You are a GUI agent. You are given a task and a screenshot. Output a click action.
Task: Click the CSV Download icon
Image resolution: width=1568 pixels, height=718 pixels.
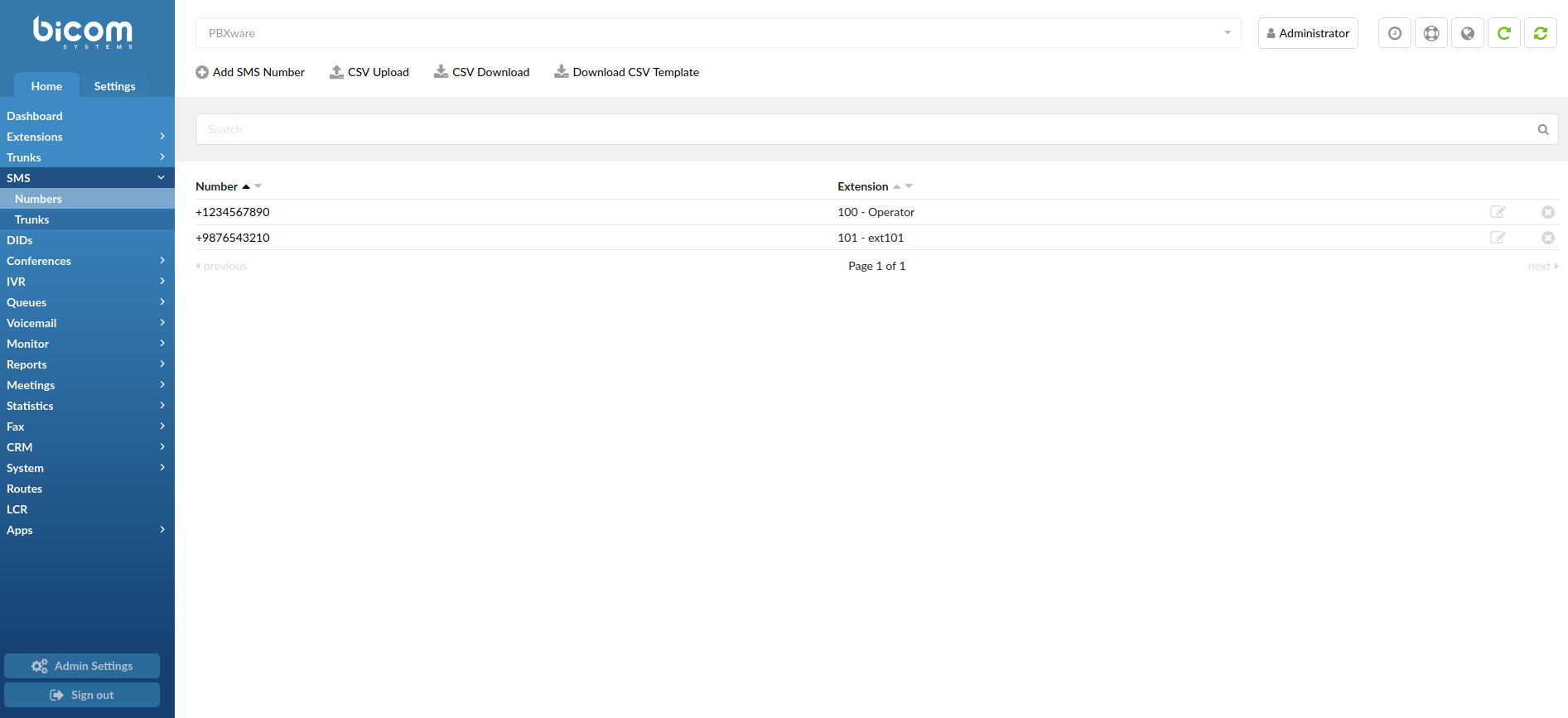[441, 72]
